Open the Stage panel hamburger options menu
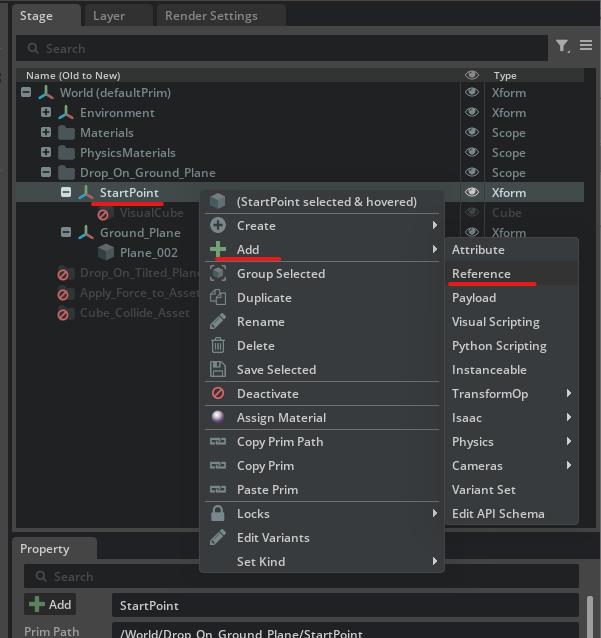Viewport: 601px width, 638px height. click(x=586, y=46)
